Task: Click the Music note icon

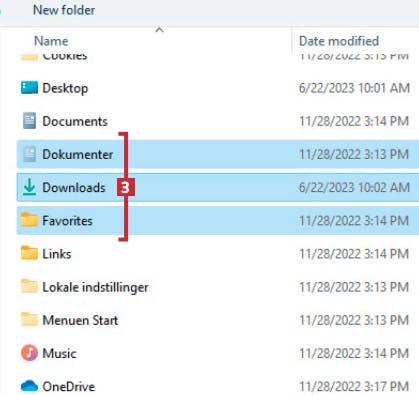Action: [x=29, y=353]
